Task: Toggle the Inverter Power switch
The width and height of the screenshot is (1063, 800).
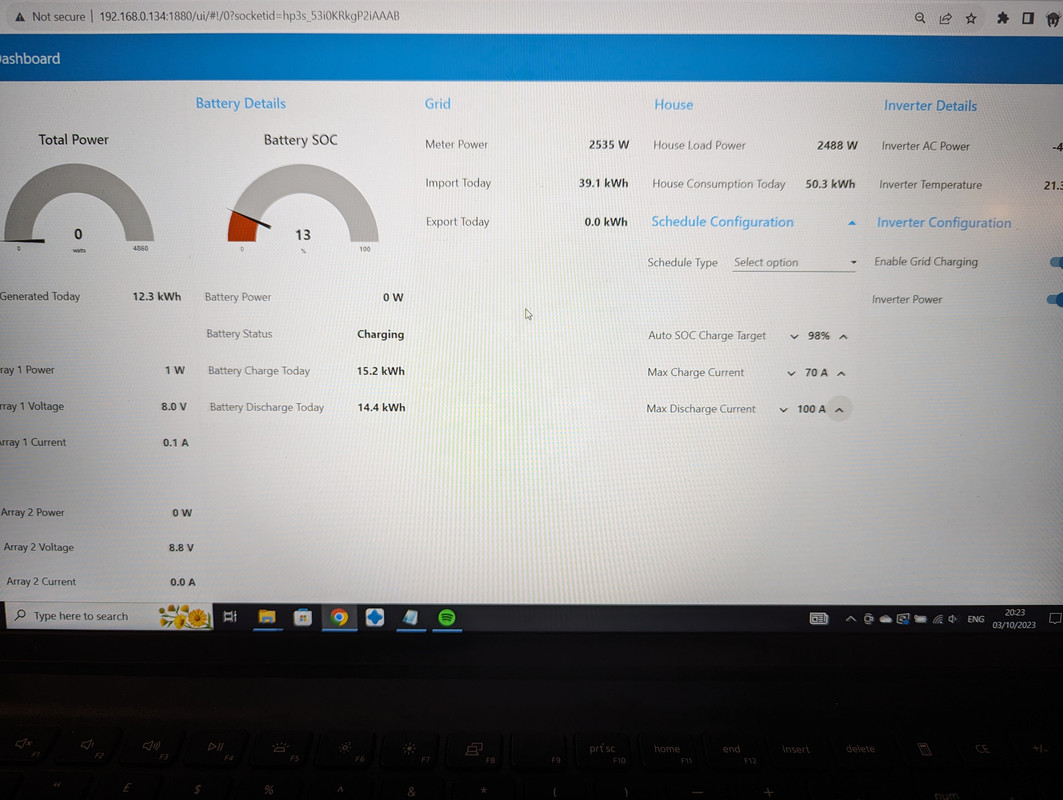Action: [1054, 299]
